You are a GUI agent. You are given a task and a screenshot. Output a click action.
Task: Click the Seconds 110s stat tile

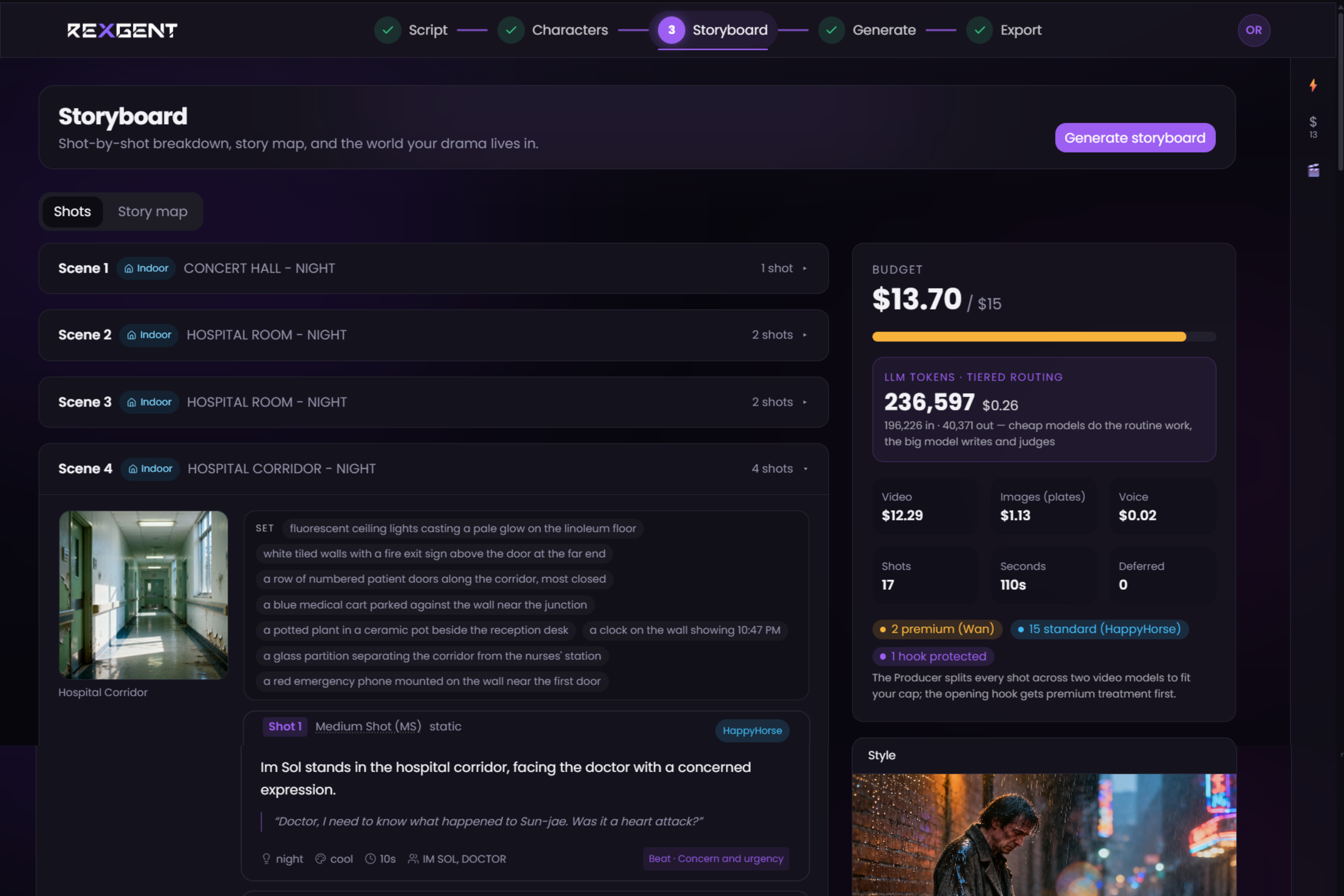click(x=1044, y=576)
